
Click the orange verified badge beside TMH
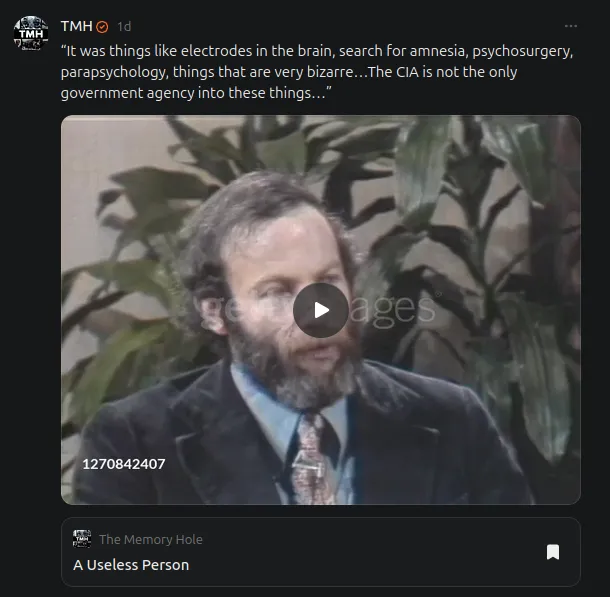(x=102, y=27)
